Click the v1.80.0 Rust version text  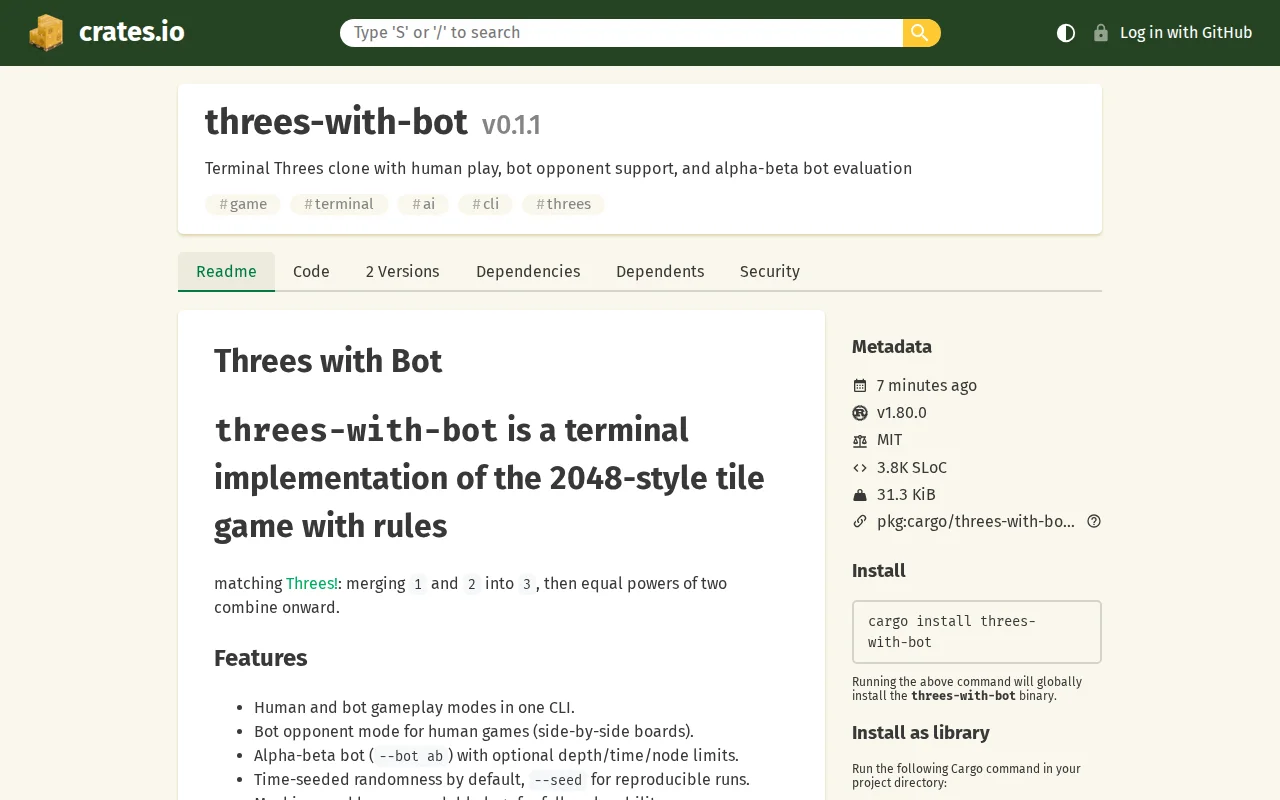pyautogui.click(x=902, y=413)
